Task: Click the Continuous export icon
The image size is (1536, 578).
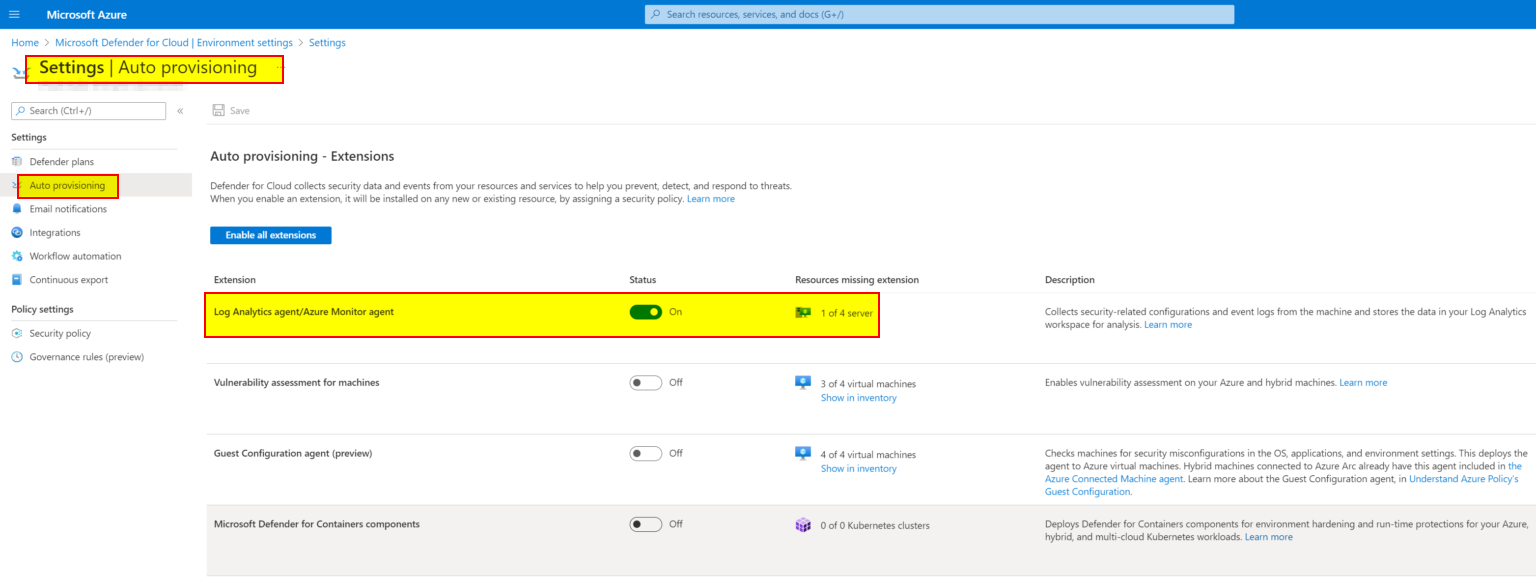Action: [x=17, y=280]
